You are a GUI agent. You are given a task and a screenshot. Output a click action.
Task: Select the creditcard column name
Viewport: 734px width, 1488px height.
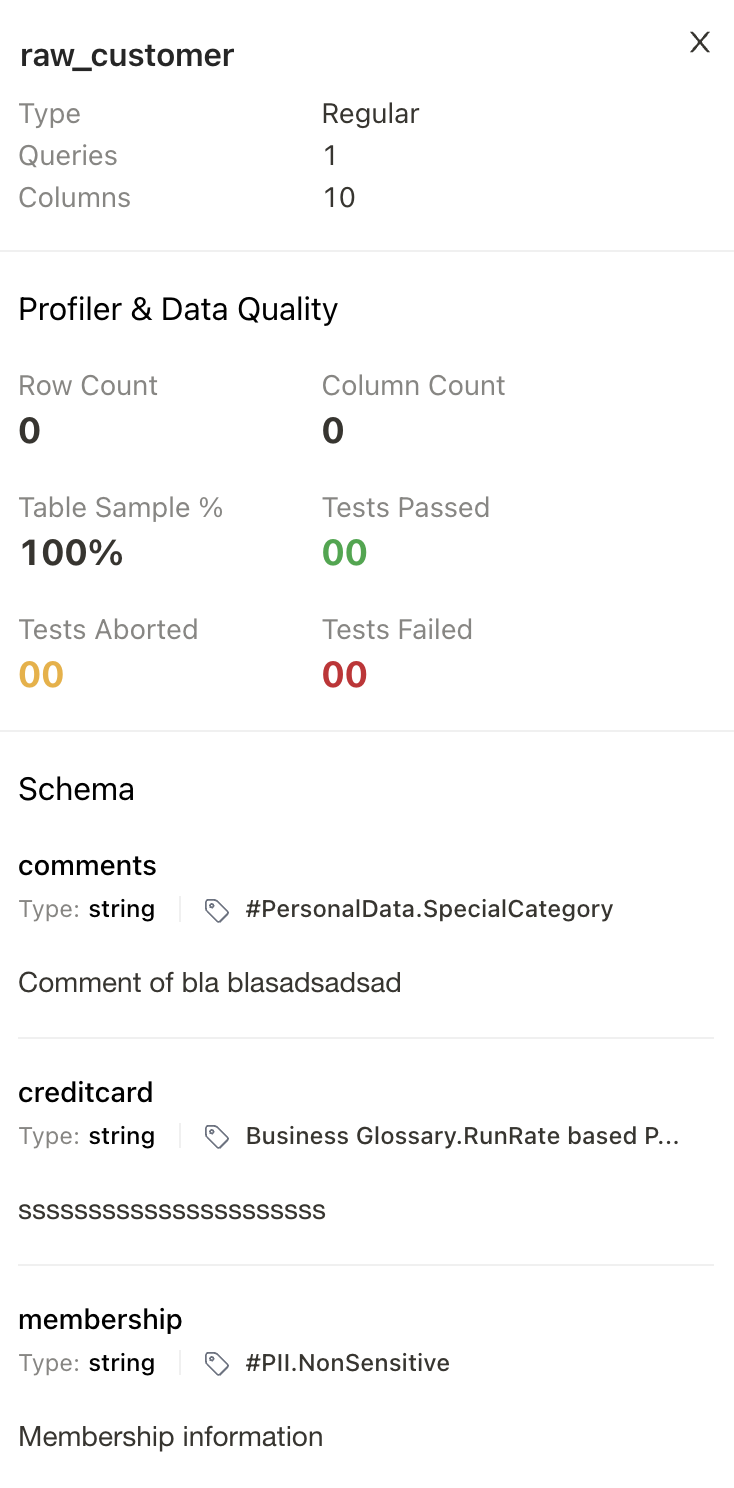(x=85, y=1093)
